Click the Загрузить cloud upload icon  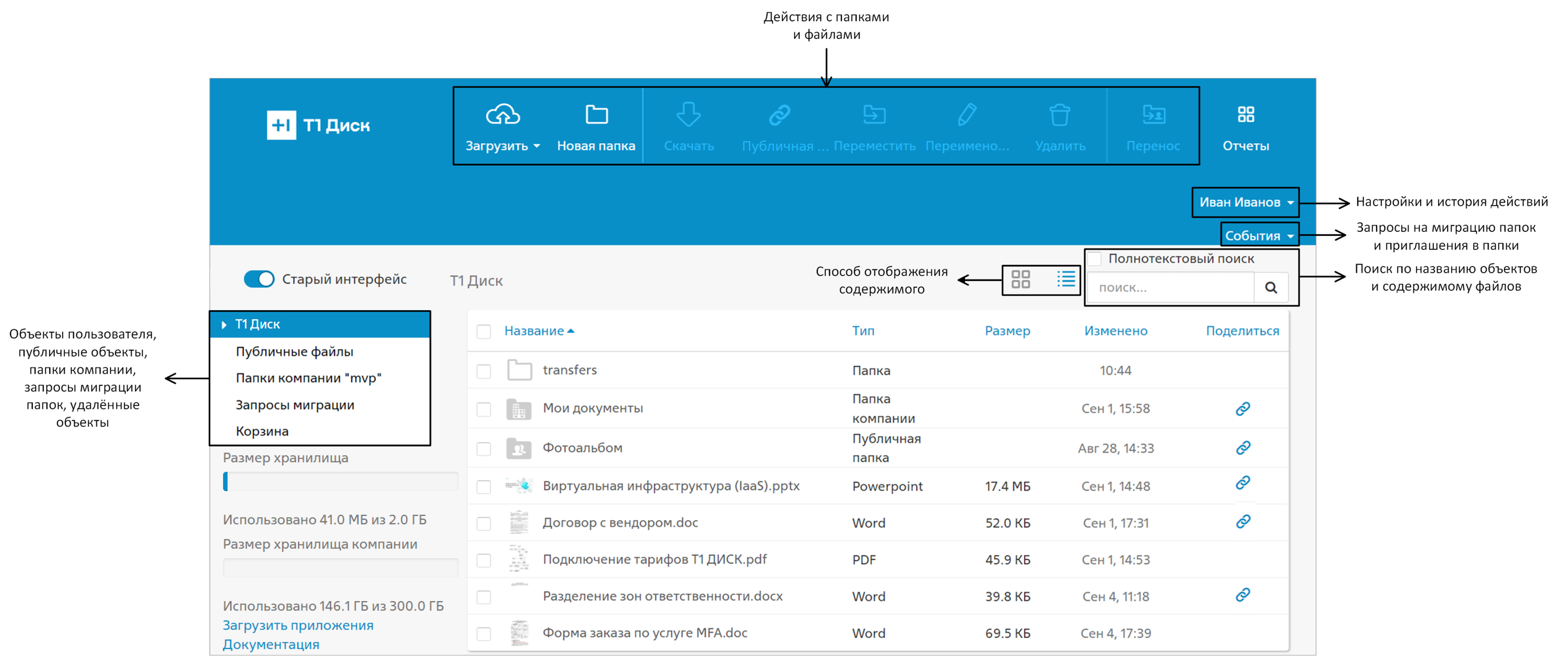point(503,114)
